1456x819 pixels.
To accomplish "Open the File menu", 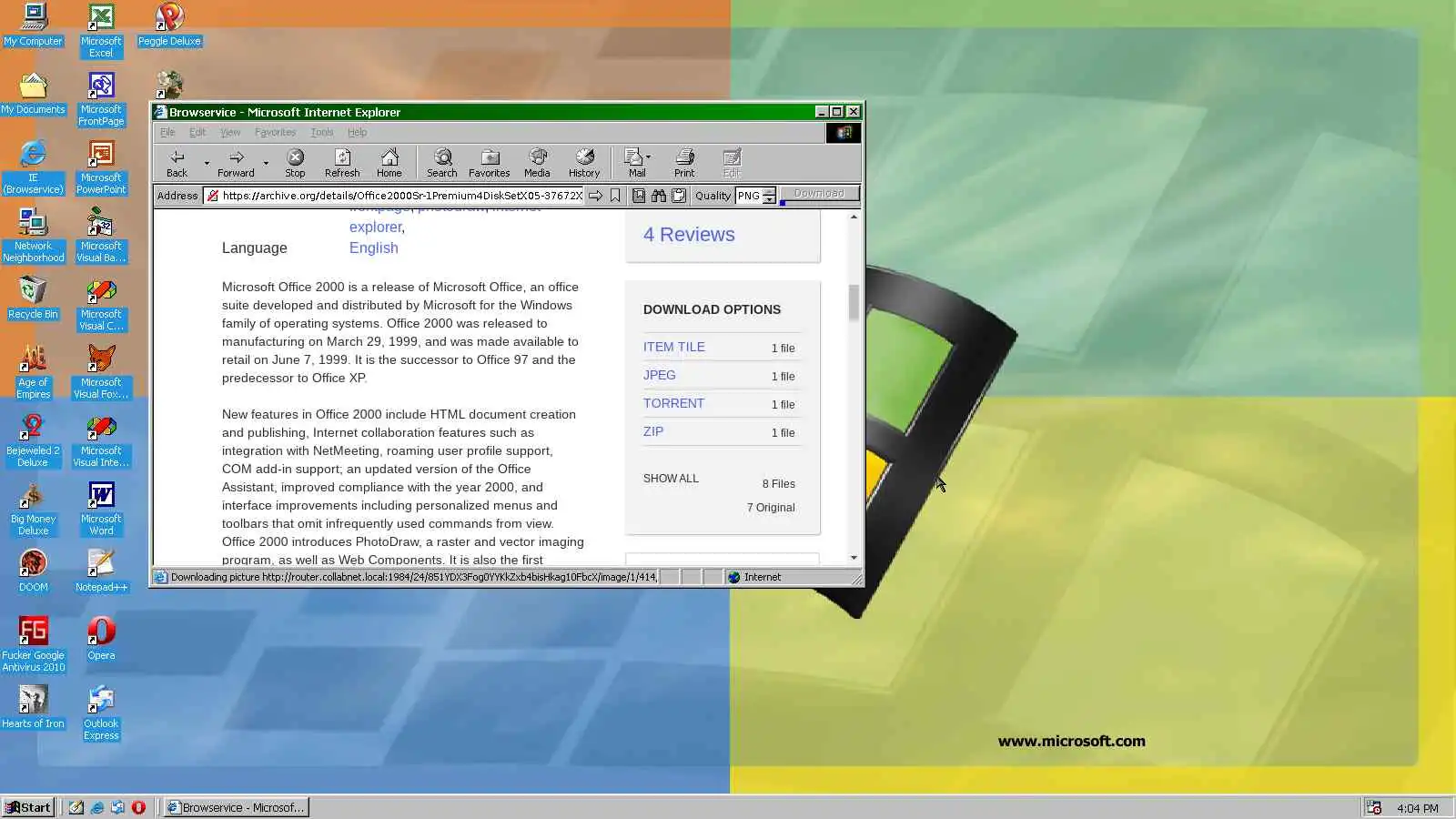I will [167, 132].
